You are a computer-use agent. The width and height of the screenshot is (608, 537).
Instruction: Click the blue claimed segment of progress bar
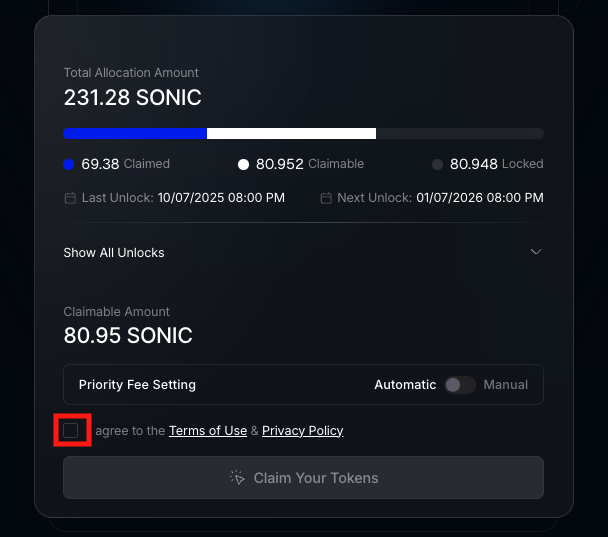click(x=135, y=133)
